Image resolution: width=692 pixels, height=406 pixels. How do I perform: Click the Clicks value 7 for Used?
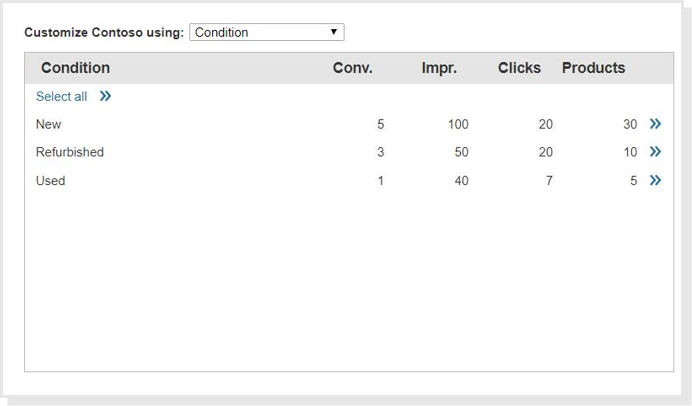[549, 181]
